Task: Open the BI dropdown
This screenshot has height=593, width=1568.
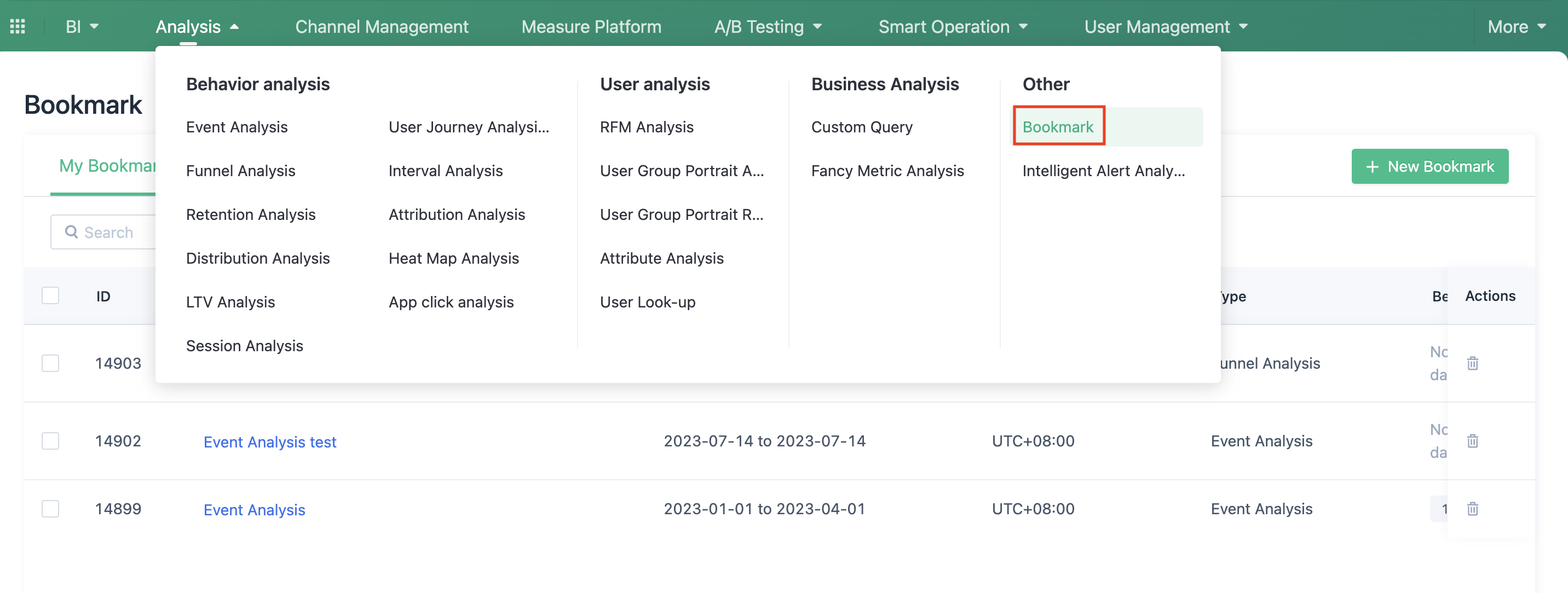Action: click(81, 26)
